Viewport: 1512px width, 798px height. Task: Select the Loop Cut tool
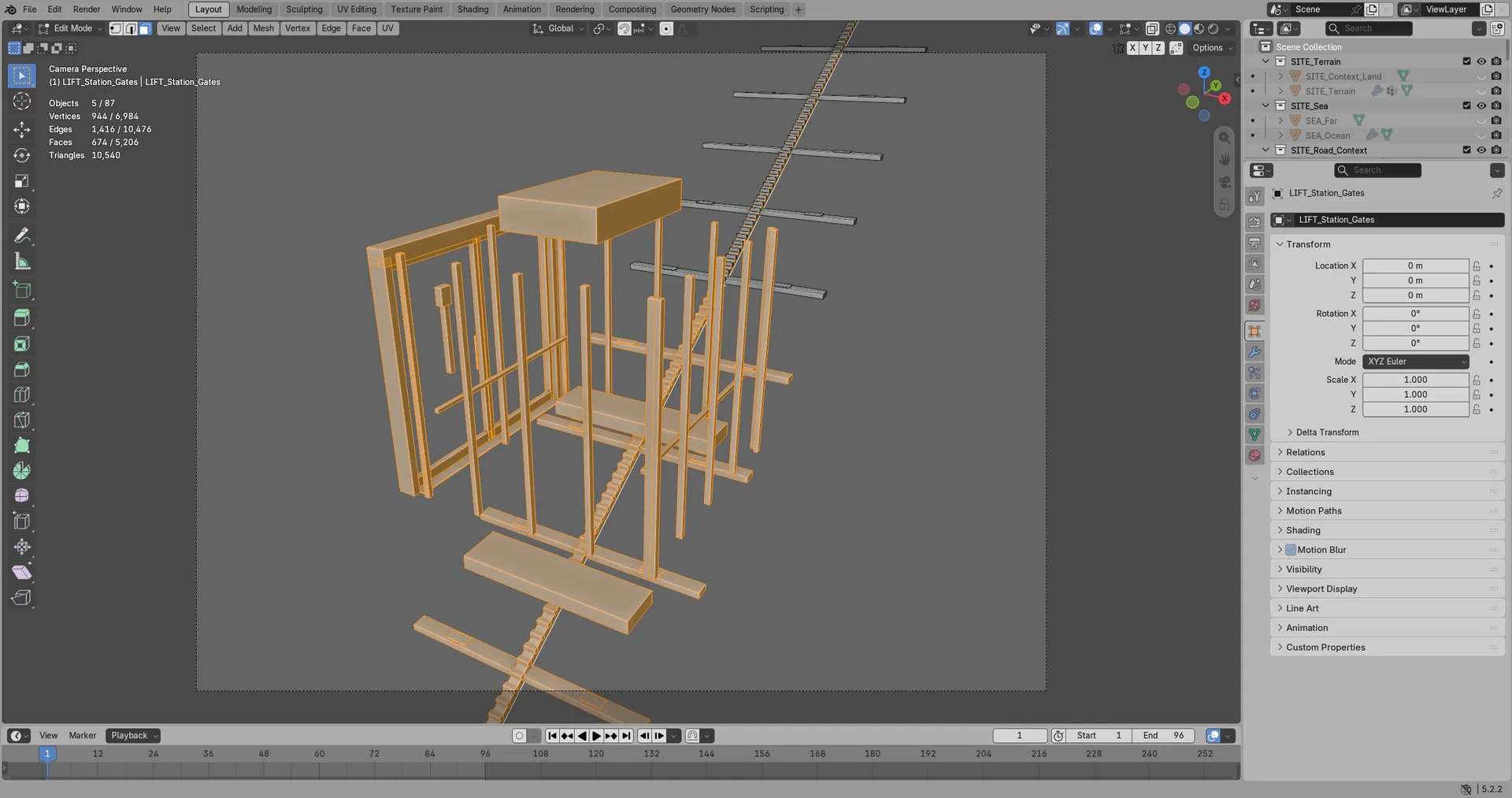coord(22,395)
